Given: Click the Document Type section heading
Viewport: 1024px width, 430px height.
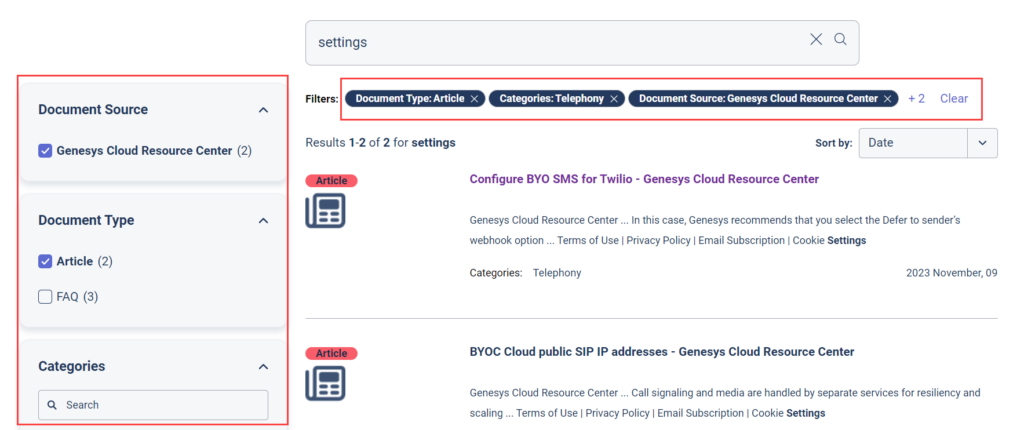Looking at the screenshot, I should [x=86, y=221].
